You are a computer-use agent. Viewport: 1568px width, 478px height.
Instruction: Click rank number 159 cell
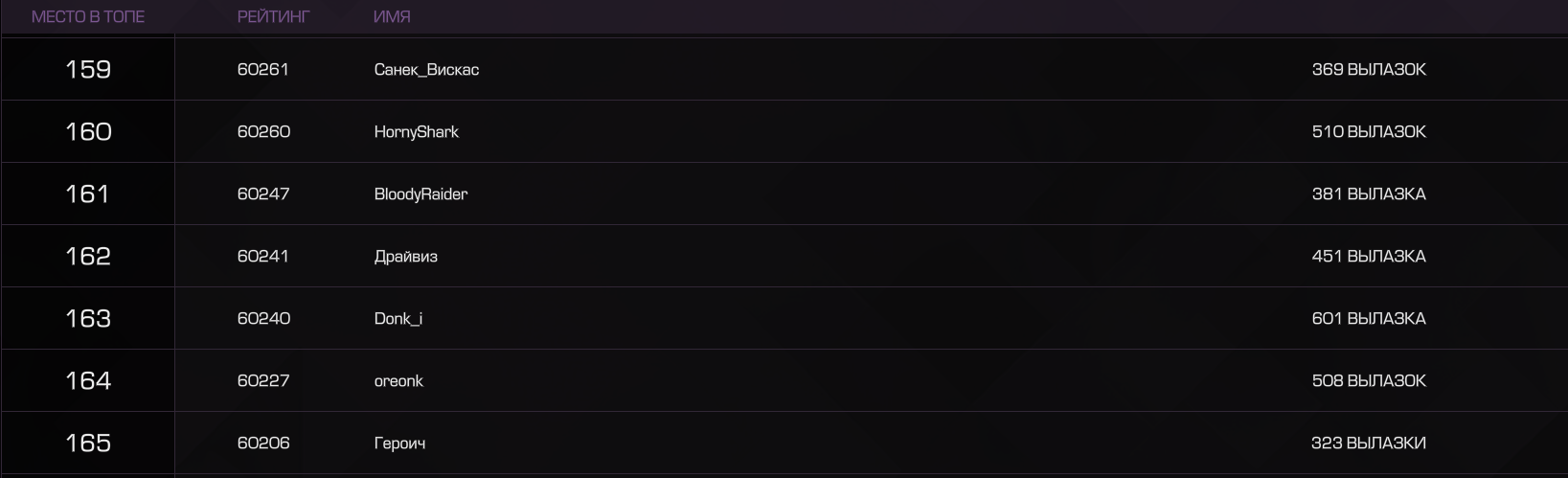coord(88,69)
